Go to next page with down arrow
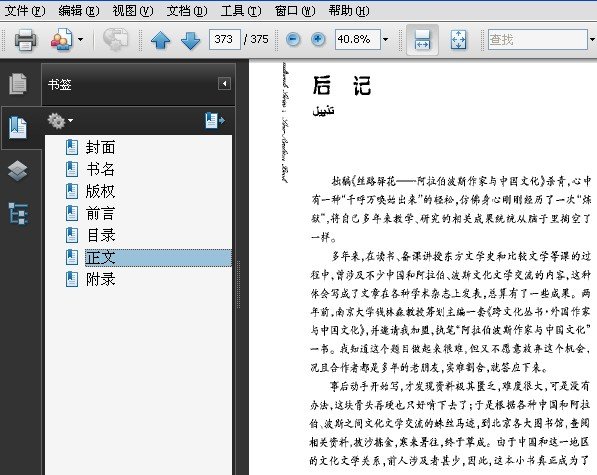 [190, 40]
